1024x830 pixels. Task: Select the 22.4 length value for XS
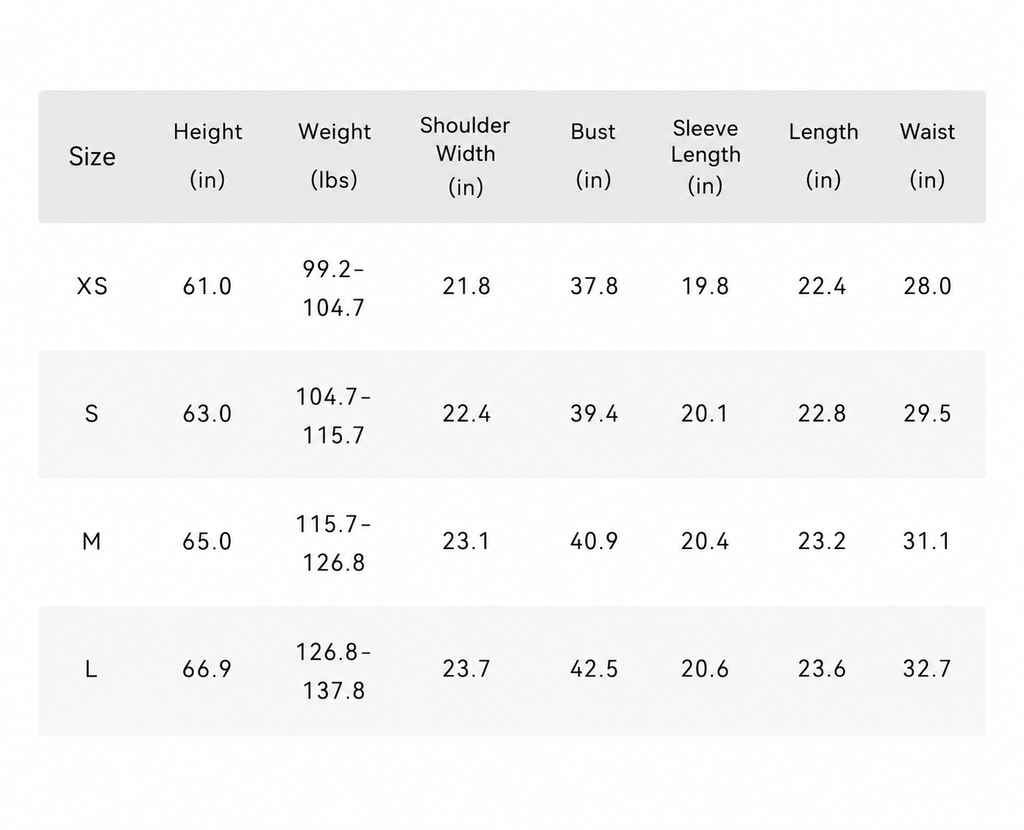822,286
